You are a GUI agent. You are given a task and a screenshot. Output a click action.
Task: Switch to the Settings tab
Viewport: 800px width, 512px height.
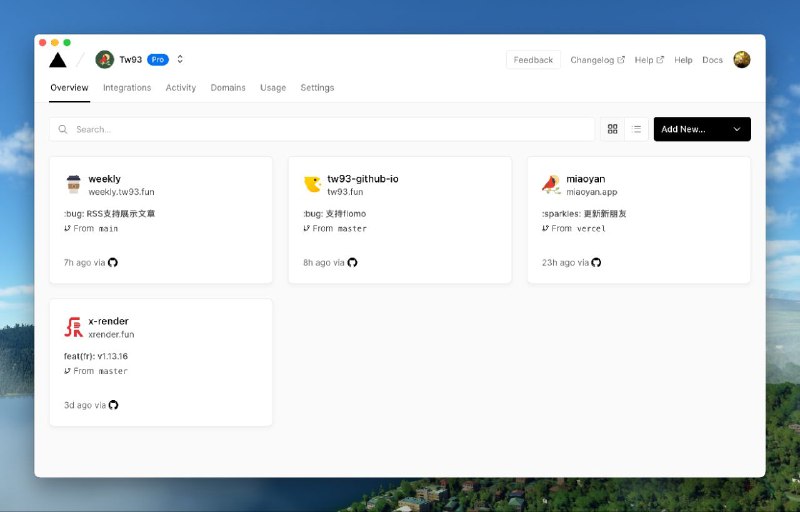(x=317, y=88)
